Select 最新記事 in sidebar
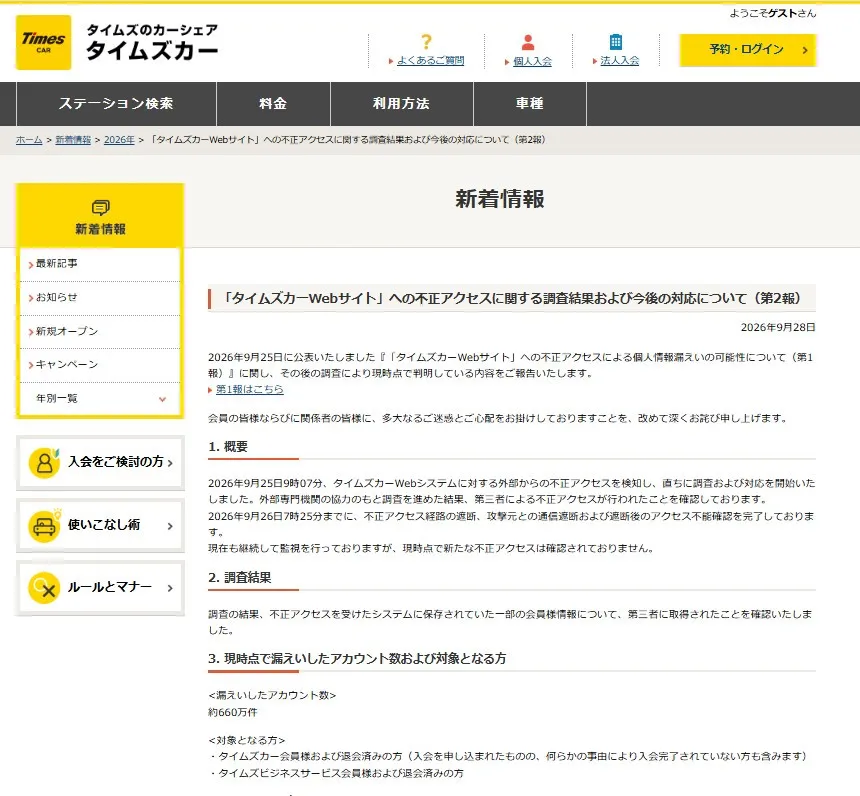 click(100, 264)
